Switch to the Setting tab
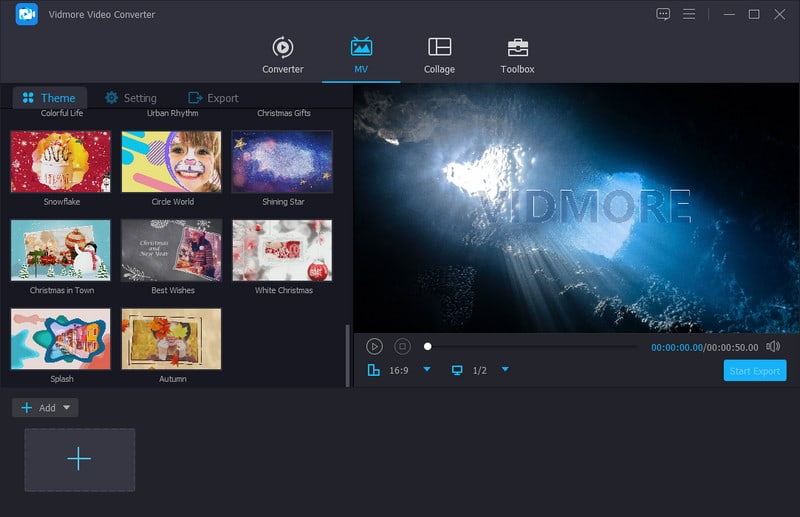800x517 pixels. 131,98
